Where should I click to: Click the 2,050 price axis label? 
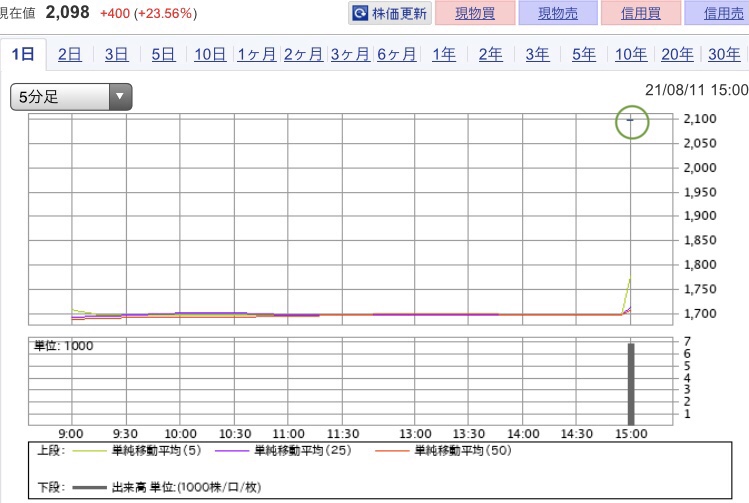point(700,143)
